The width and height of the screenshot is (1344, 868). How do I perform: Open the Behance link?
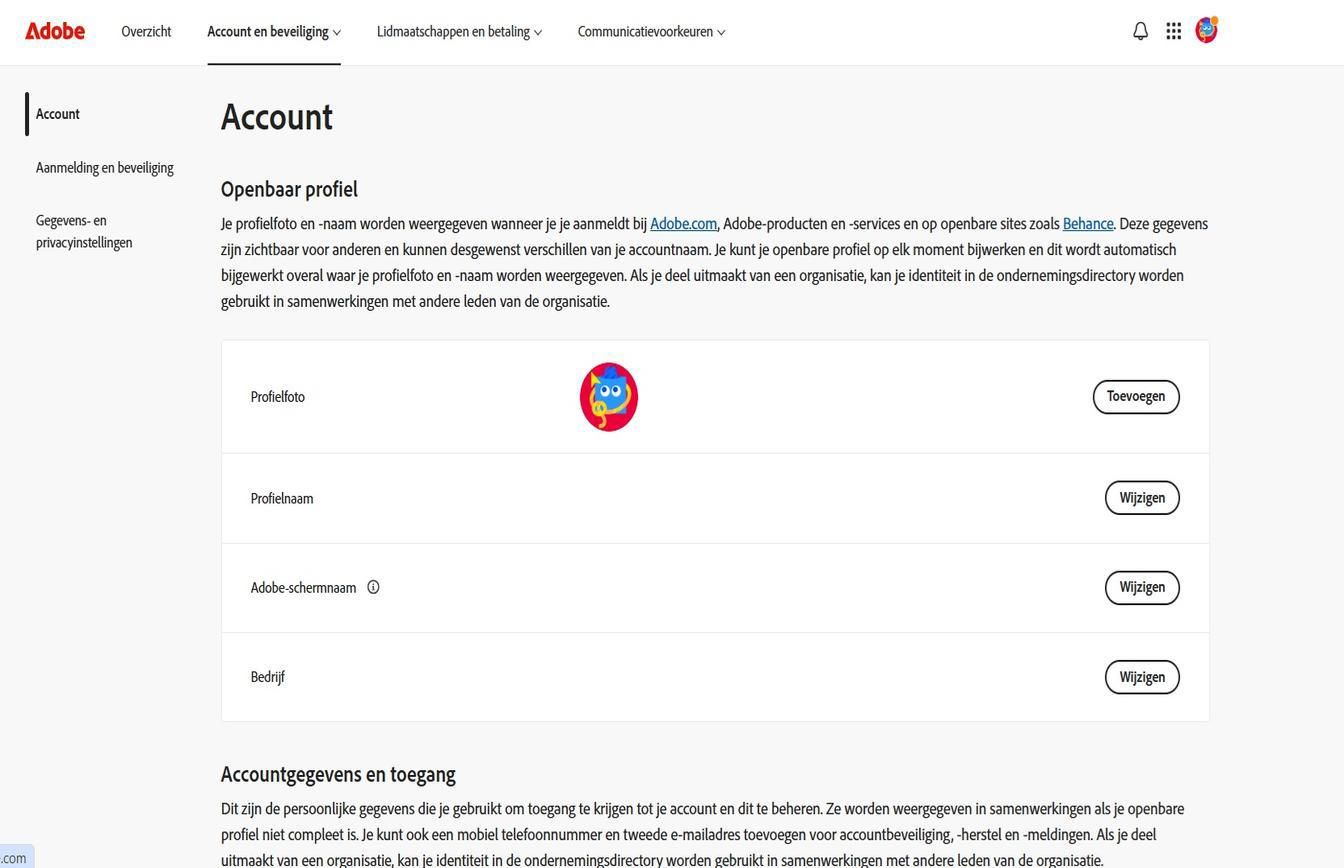click(x=1087, y=223)
